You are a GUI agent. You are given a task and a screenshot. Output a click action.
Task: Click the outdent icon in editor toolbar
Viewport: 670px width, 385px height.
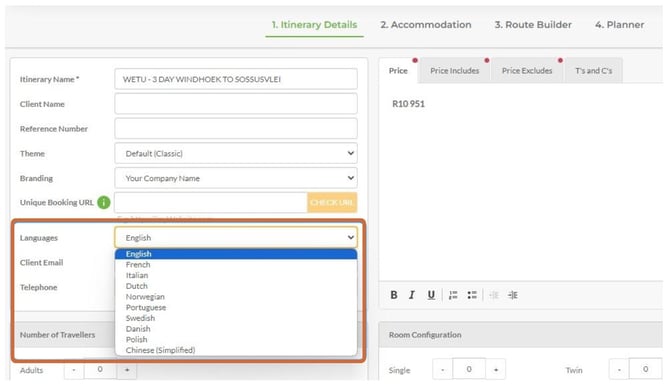click(x=494, y=295)
